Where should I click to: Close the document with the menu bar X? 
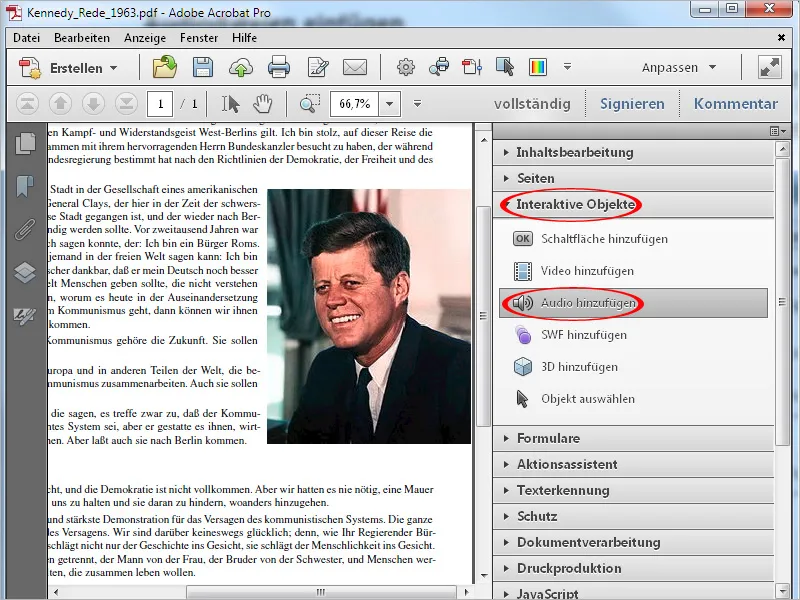781,38
